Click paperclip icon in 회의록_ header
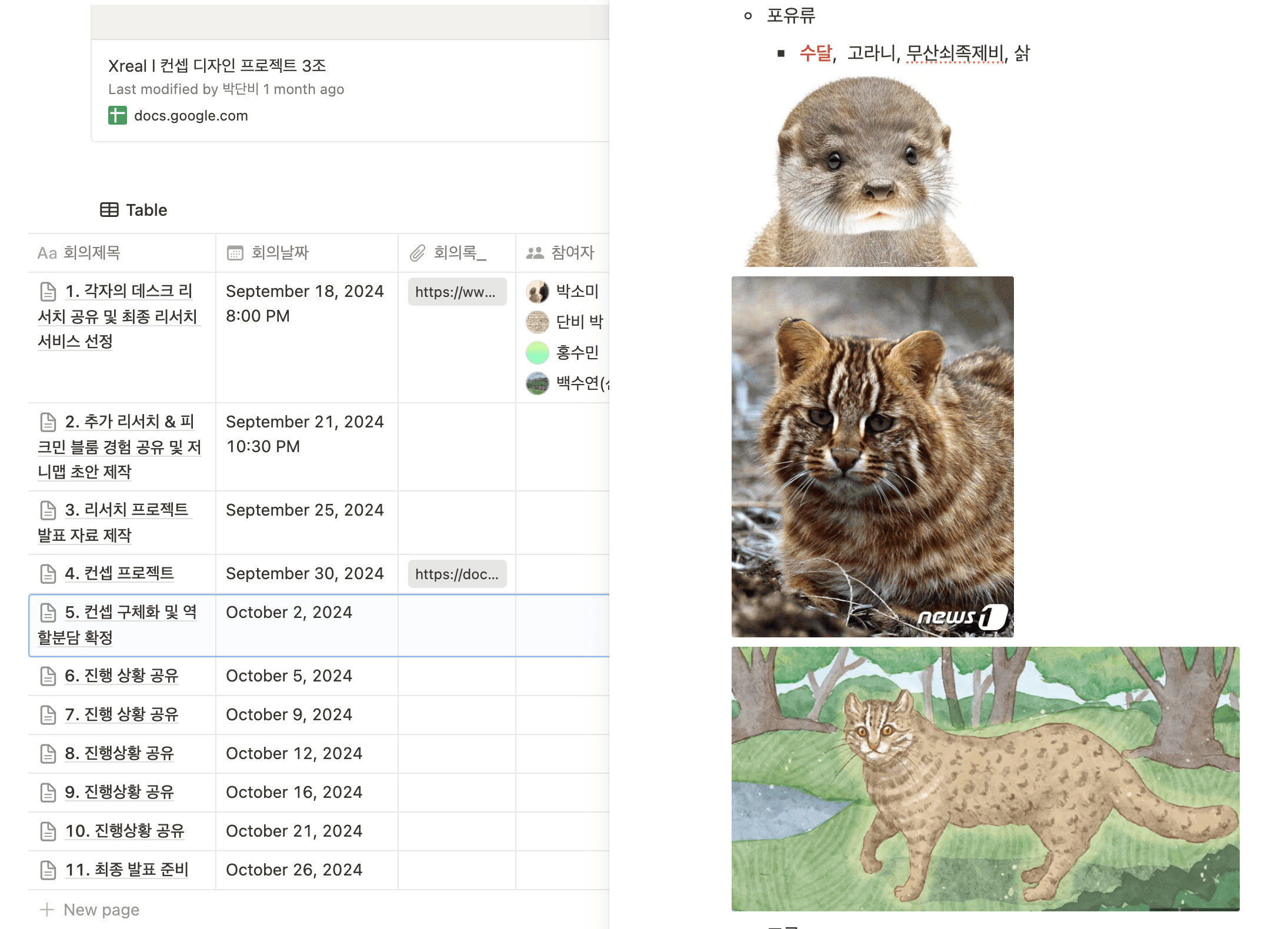The width and height of the screenshot is (1288, 929). 417,253
